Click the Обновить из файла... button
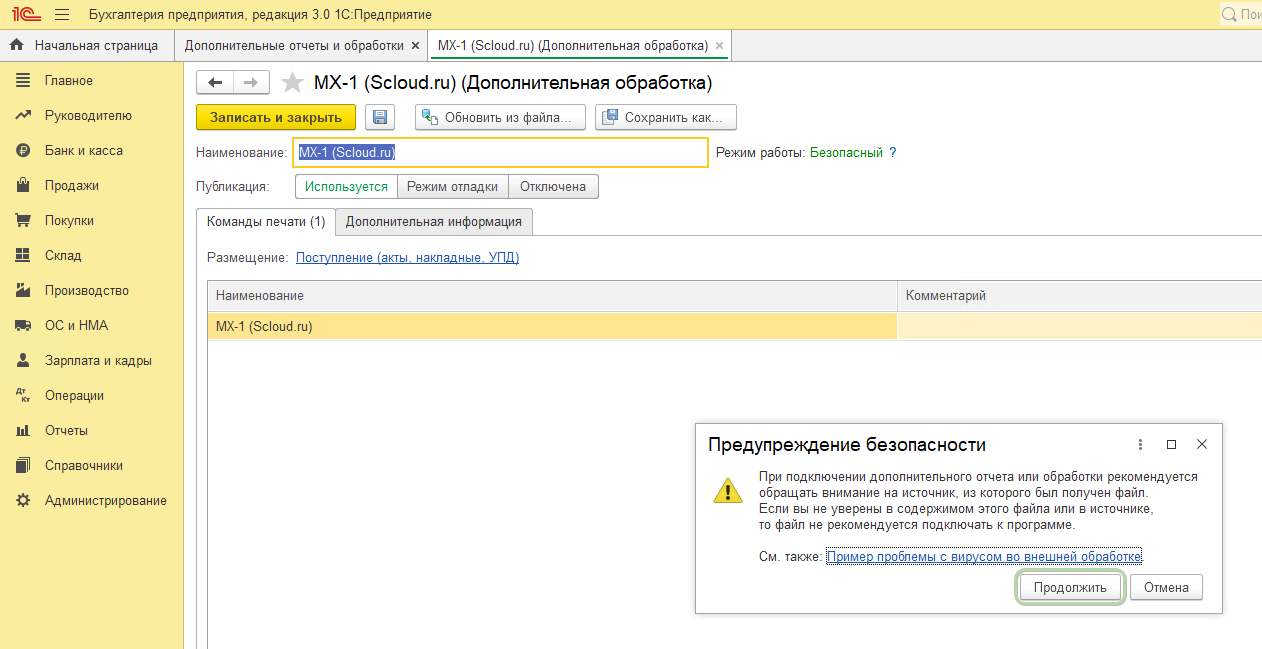 pos(500,117)
